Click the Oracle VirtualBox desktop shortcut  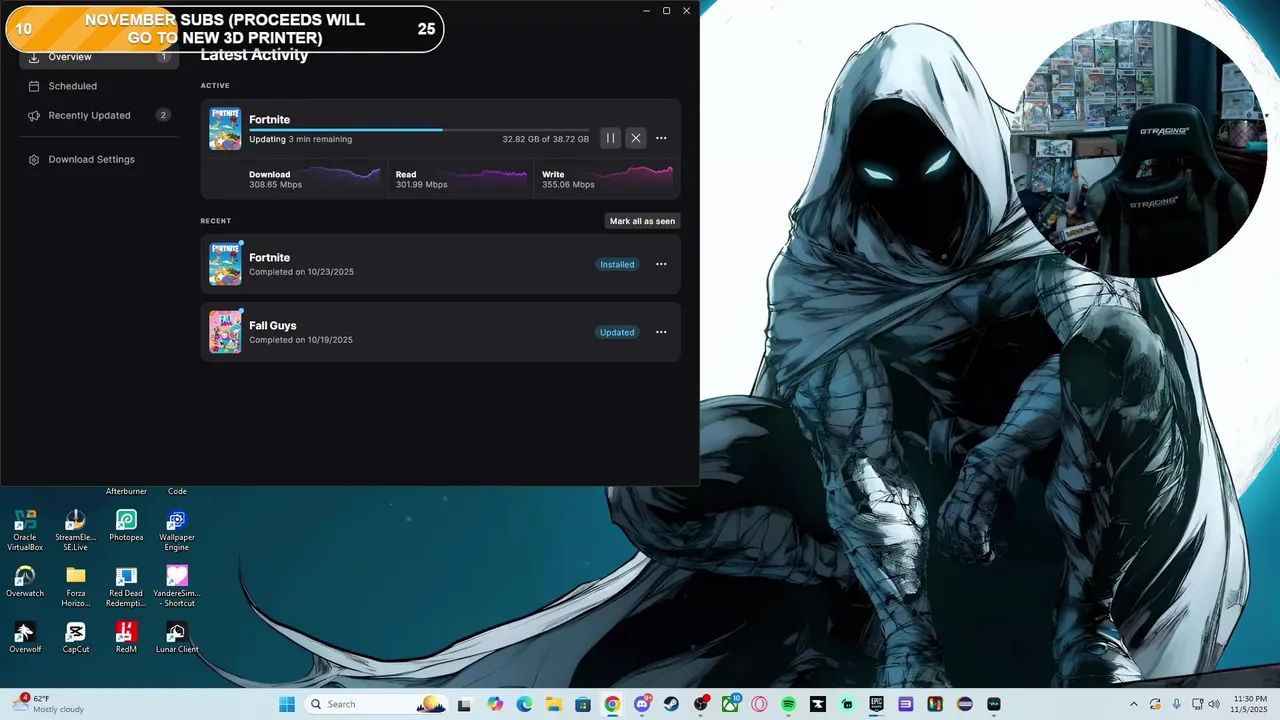point(25,531)
